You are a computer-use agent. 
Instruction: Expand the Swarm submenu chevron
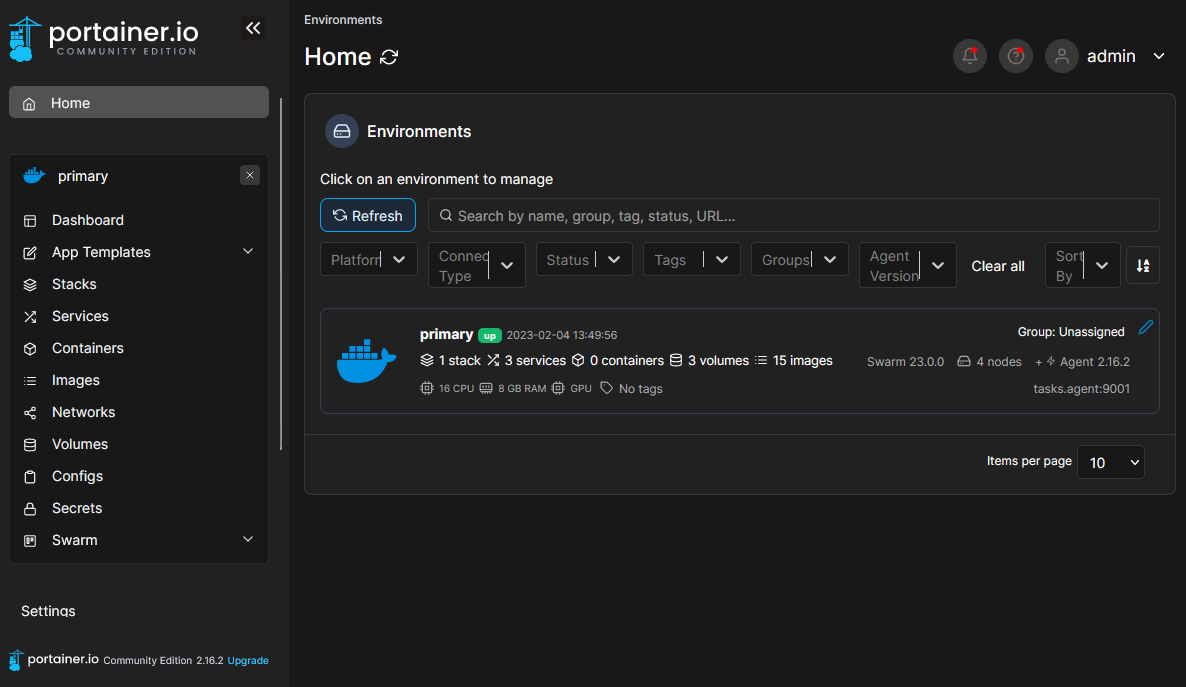[247, 539]
